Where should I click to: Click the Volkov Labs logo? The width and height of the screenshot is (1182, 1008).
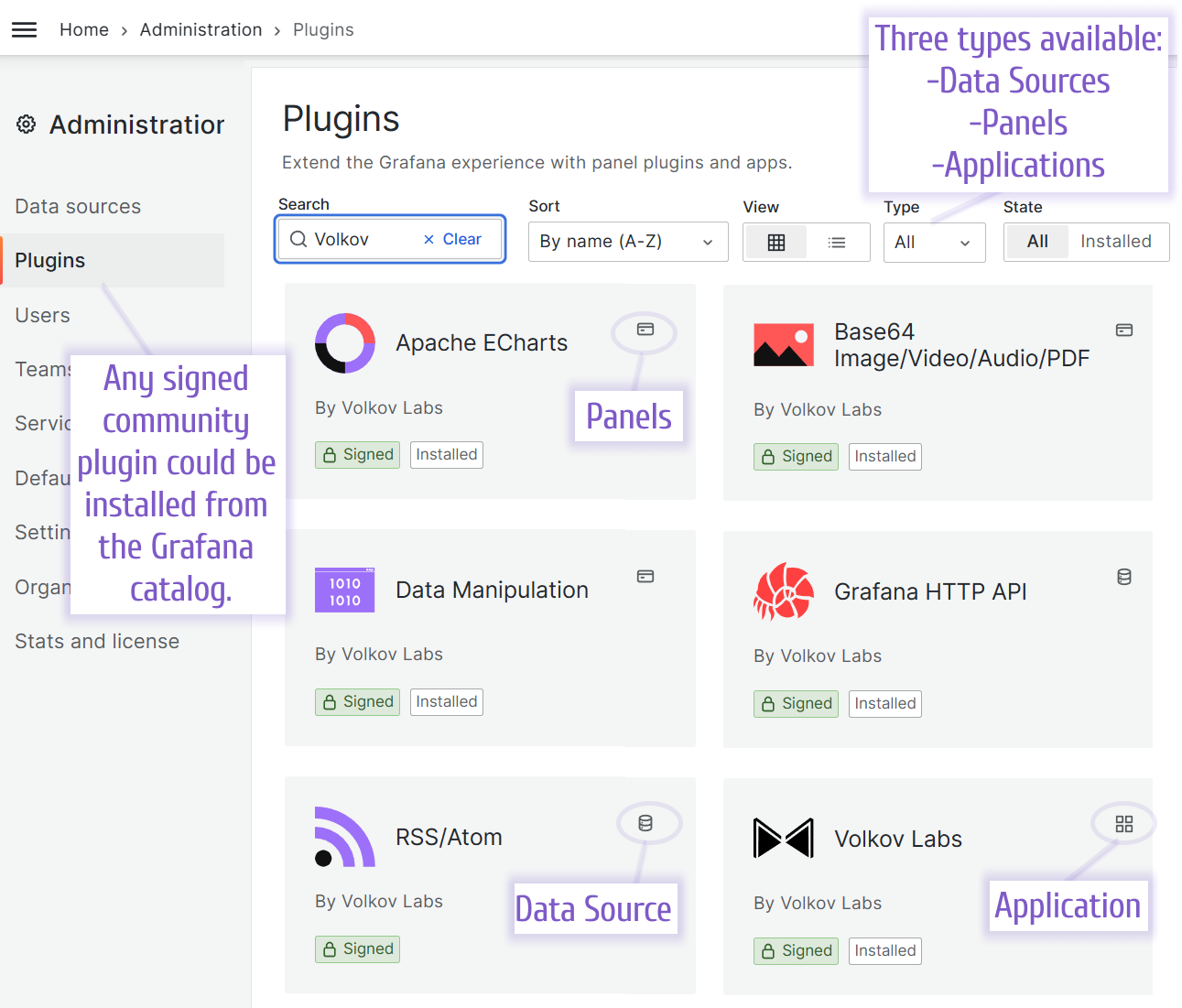point(784,839)
